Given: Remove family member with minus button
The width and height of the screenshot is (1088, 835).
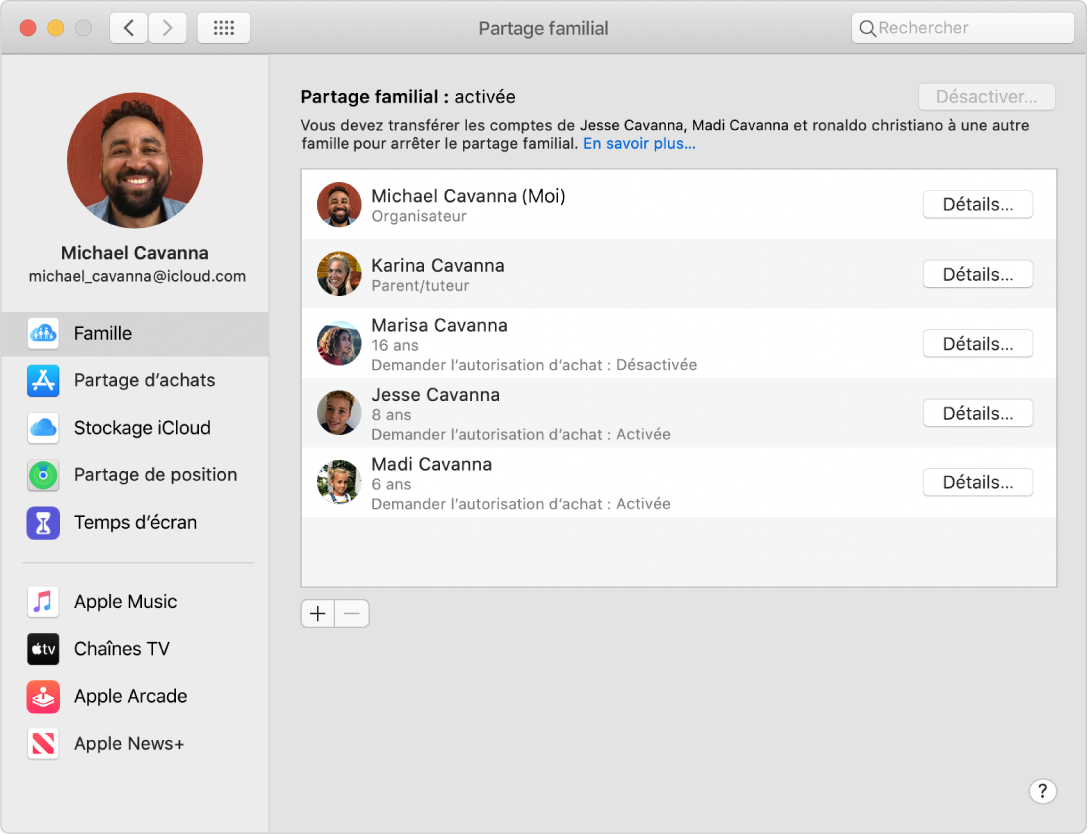Looking at the screenshot, I should pyautogui.click(x=352, y=614).
